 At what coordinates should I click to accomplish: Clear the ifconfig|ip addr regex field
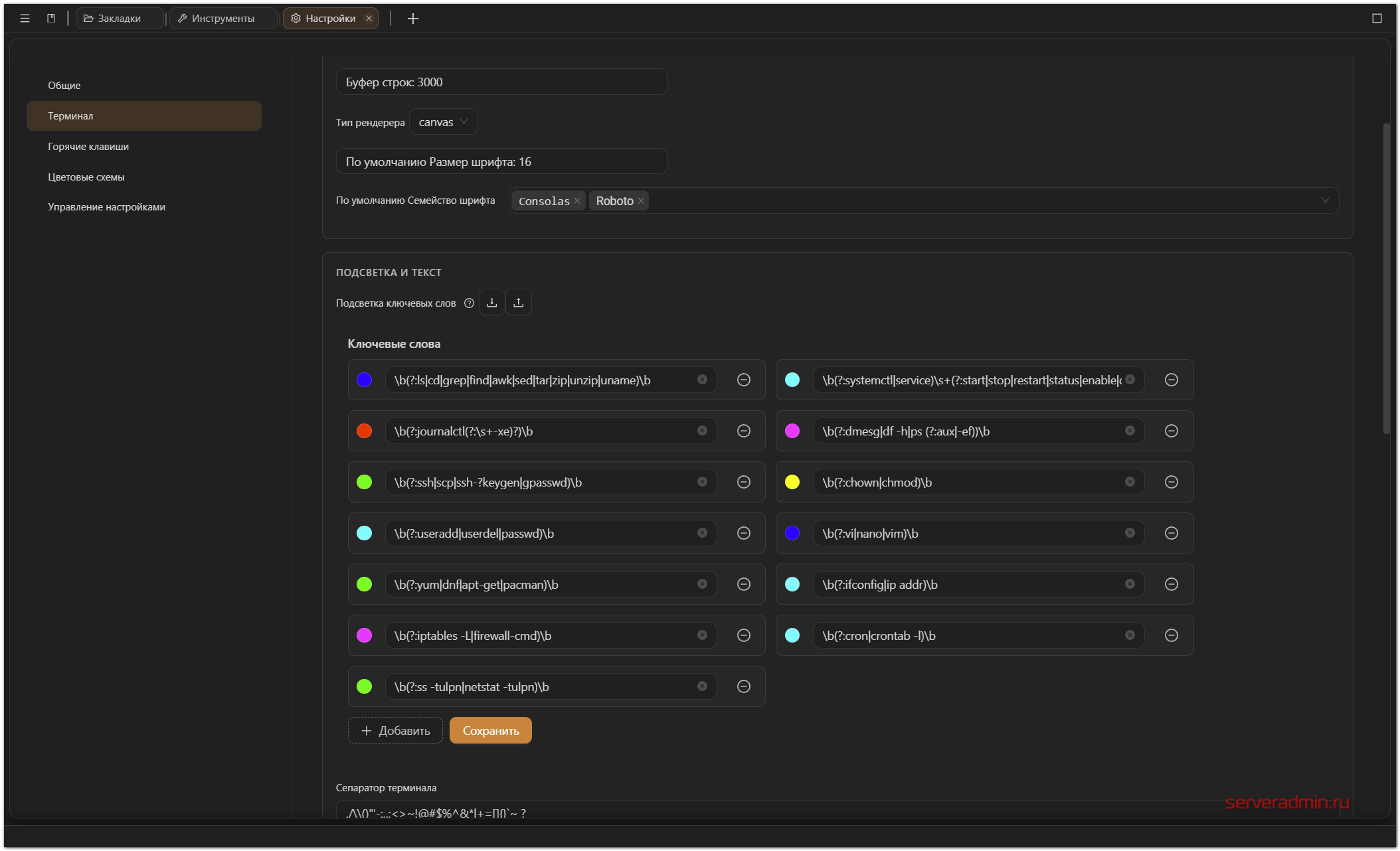[x=1130, y=584]
